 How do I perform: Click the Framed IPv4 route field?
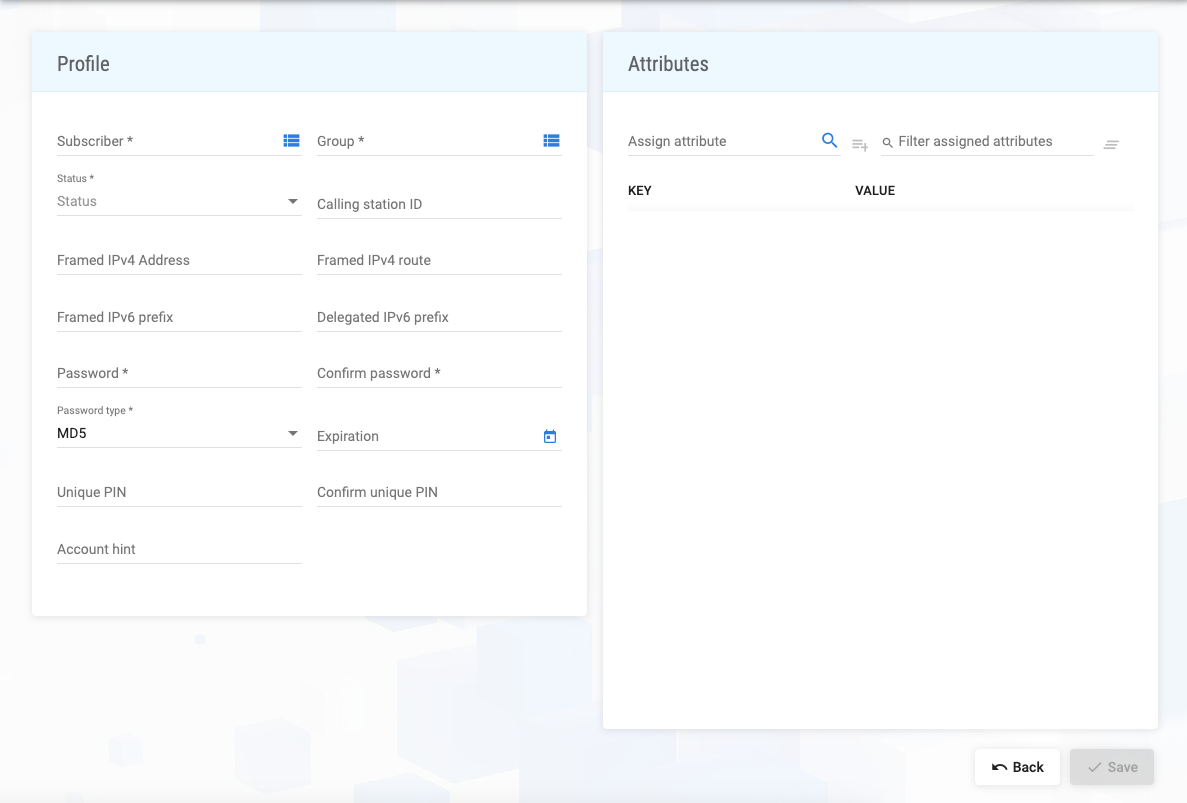point(439,260)
